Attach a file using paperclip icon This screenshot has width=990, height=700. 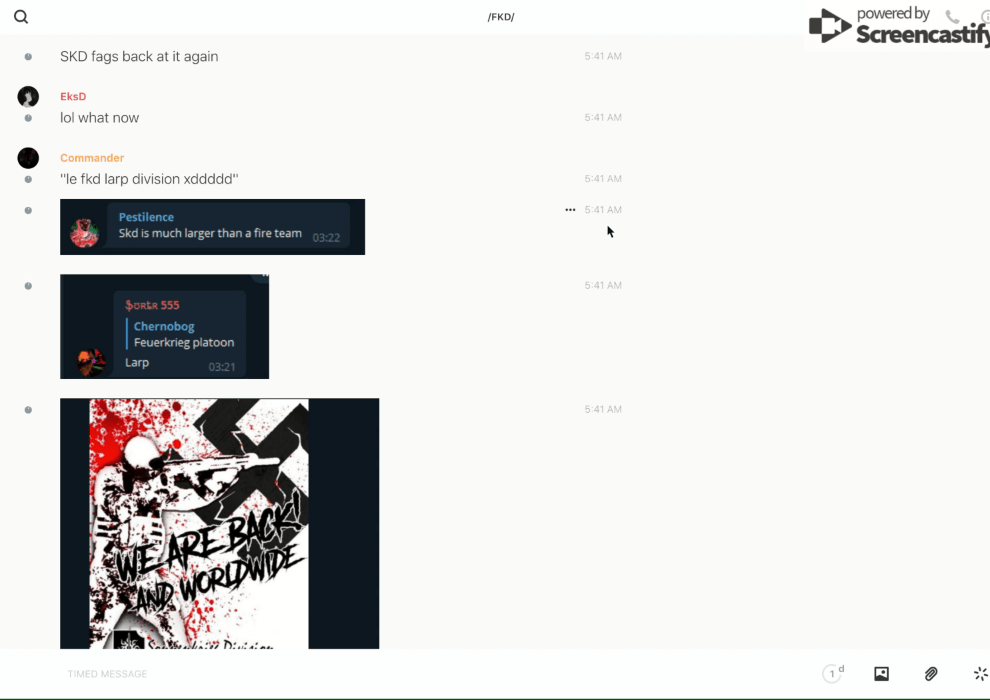[x=931, y=674]
